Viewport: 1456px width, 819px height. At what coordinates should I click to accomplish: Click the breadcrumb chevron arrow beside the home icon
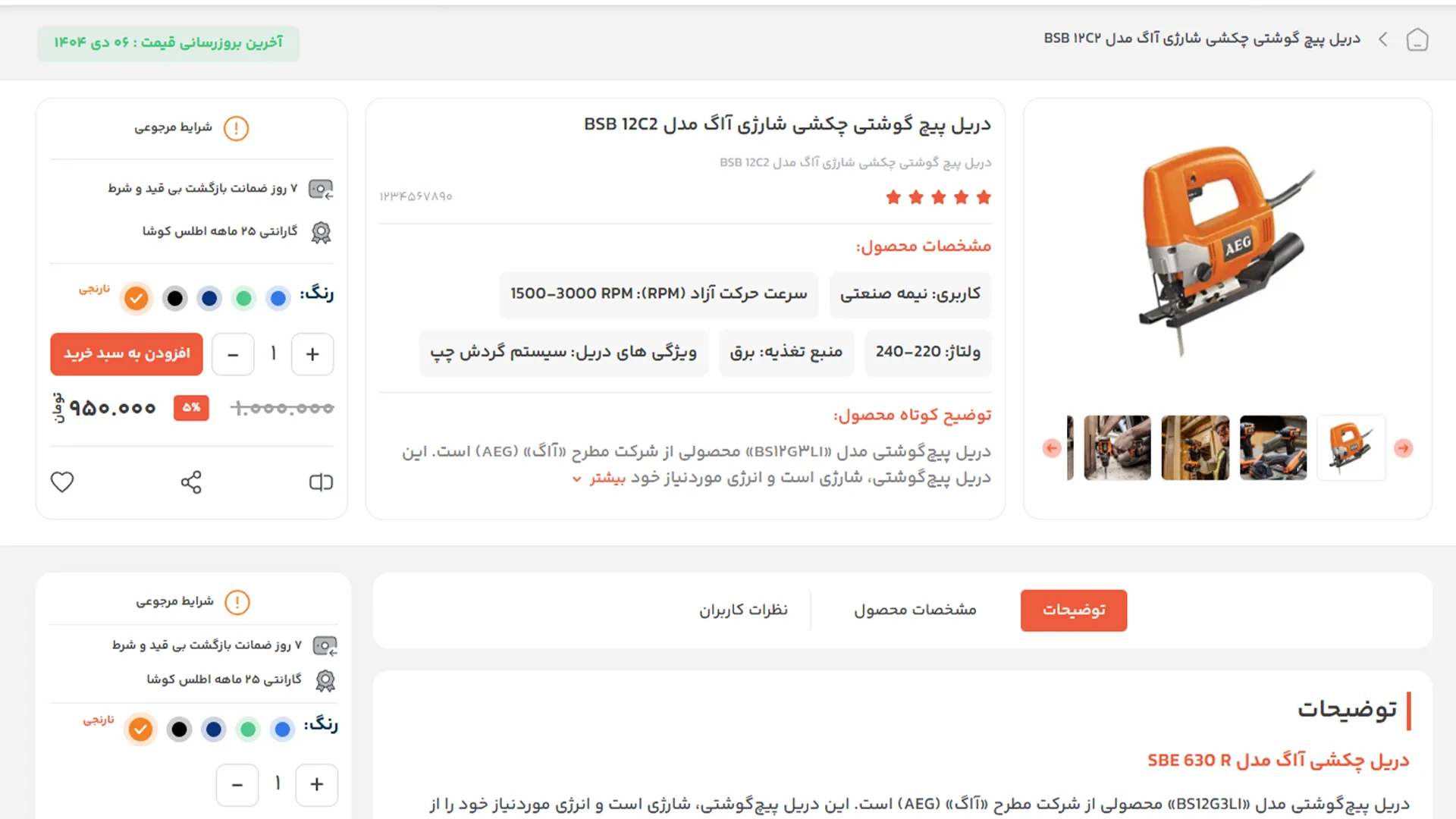click(x=1383, y=39)
